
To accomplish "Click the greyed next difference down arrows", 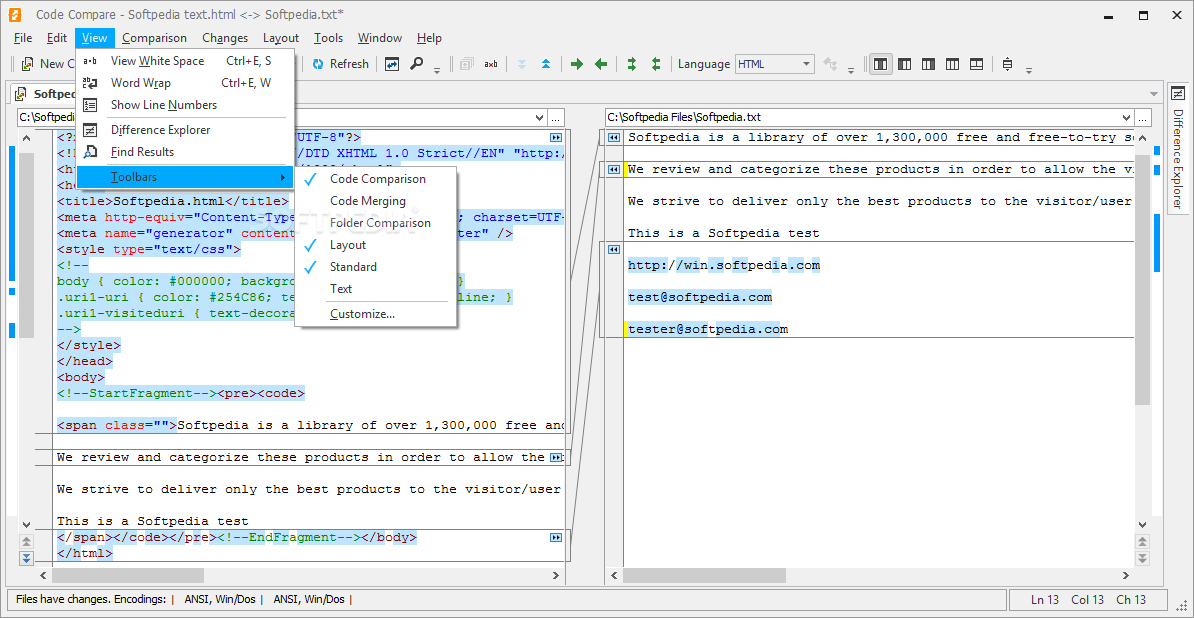I will click(522, 64).
